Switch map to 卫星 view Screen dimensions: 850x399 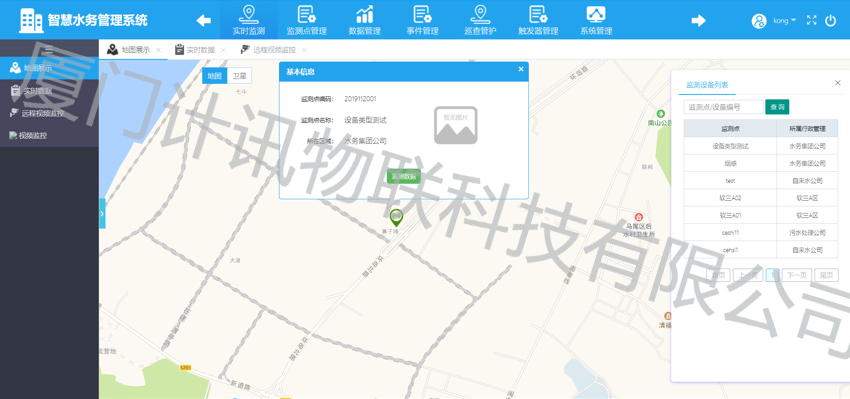[x=240, y=76]
